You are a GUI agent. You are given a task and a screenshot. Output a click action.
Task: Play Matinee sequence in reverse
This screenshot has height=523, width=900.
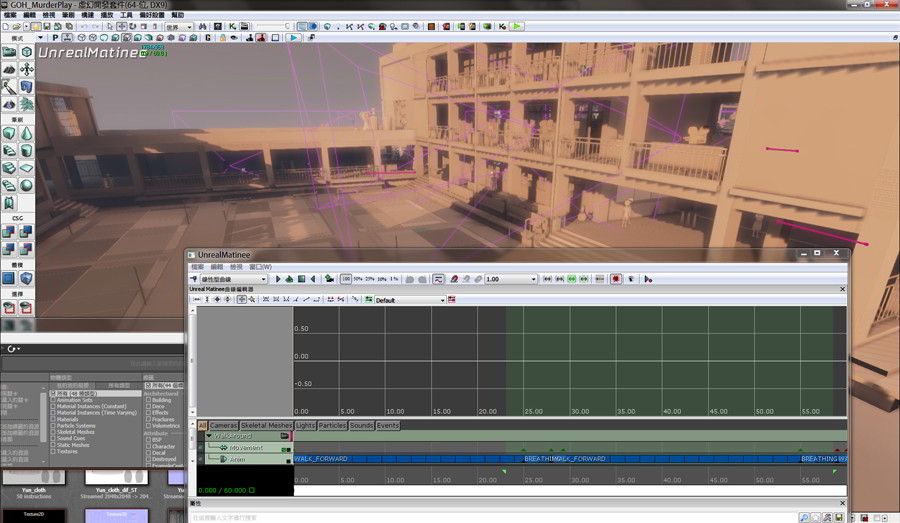[313, 279]
